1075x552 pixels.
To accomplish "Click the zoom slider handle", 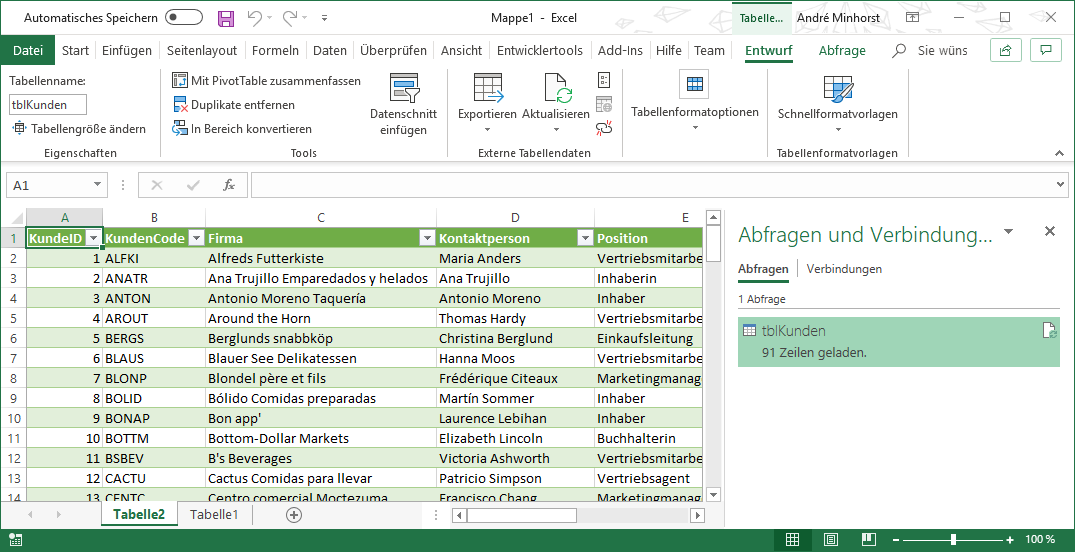I will click(954, 540).
